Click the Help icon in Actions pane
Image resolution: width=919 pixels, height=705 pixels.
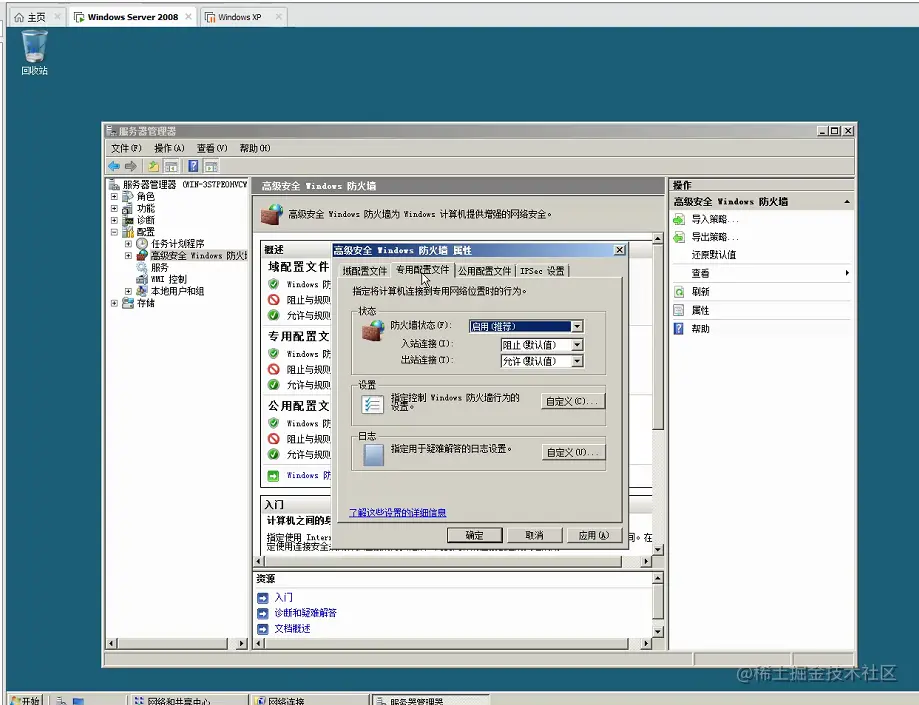pos(679,328)
